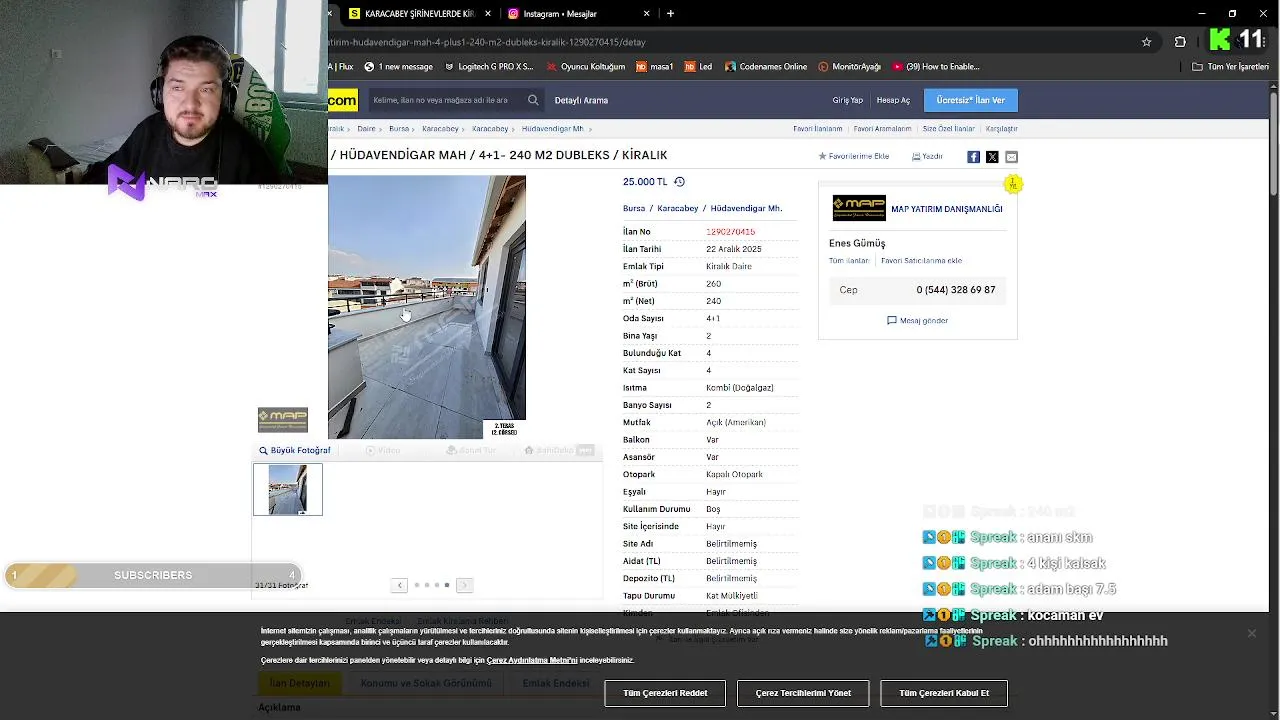Open the 1 new message bookmark
1280x720 pixels.
coord(398,67)
